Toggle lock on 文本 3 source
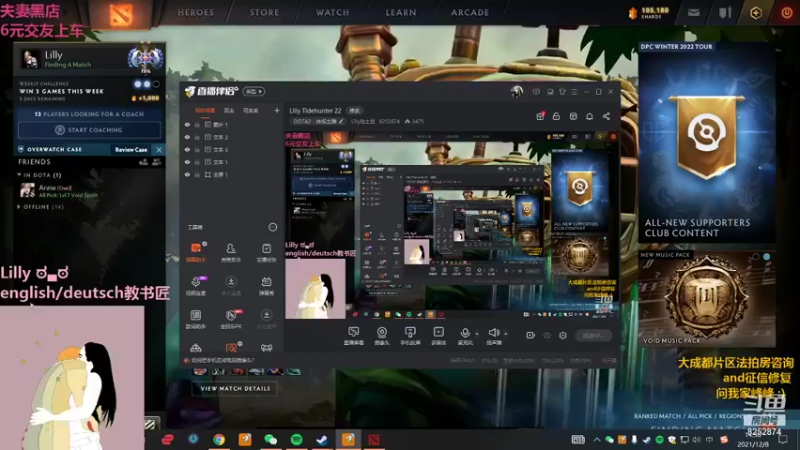Image resolution: width=800 pixels, height=450 pixels. tap(197, 149)
